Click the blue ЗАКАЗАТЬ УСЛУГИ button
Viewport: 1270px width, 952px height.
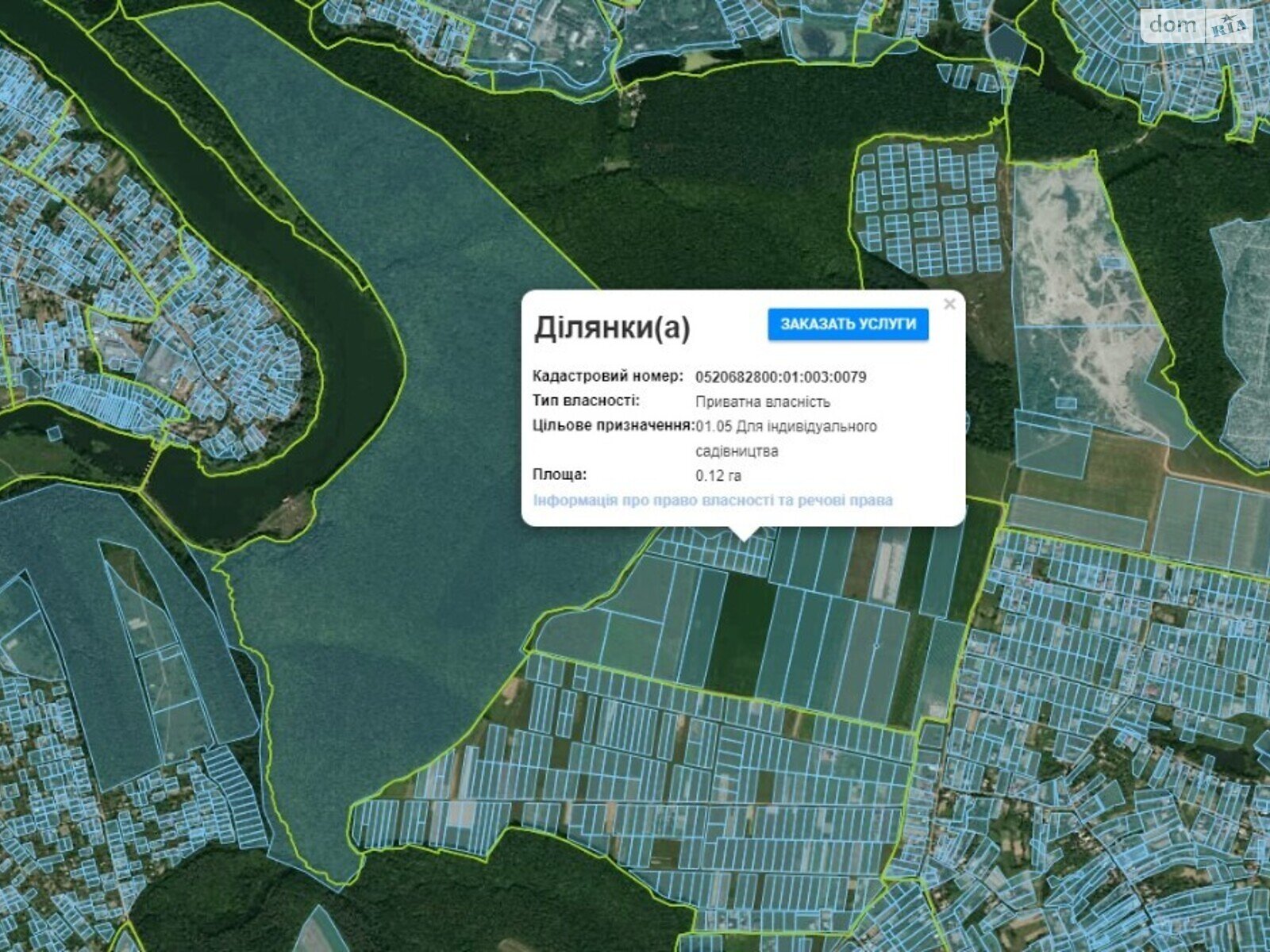click(x=848, y=324)
